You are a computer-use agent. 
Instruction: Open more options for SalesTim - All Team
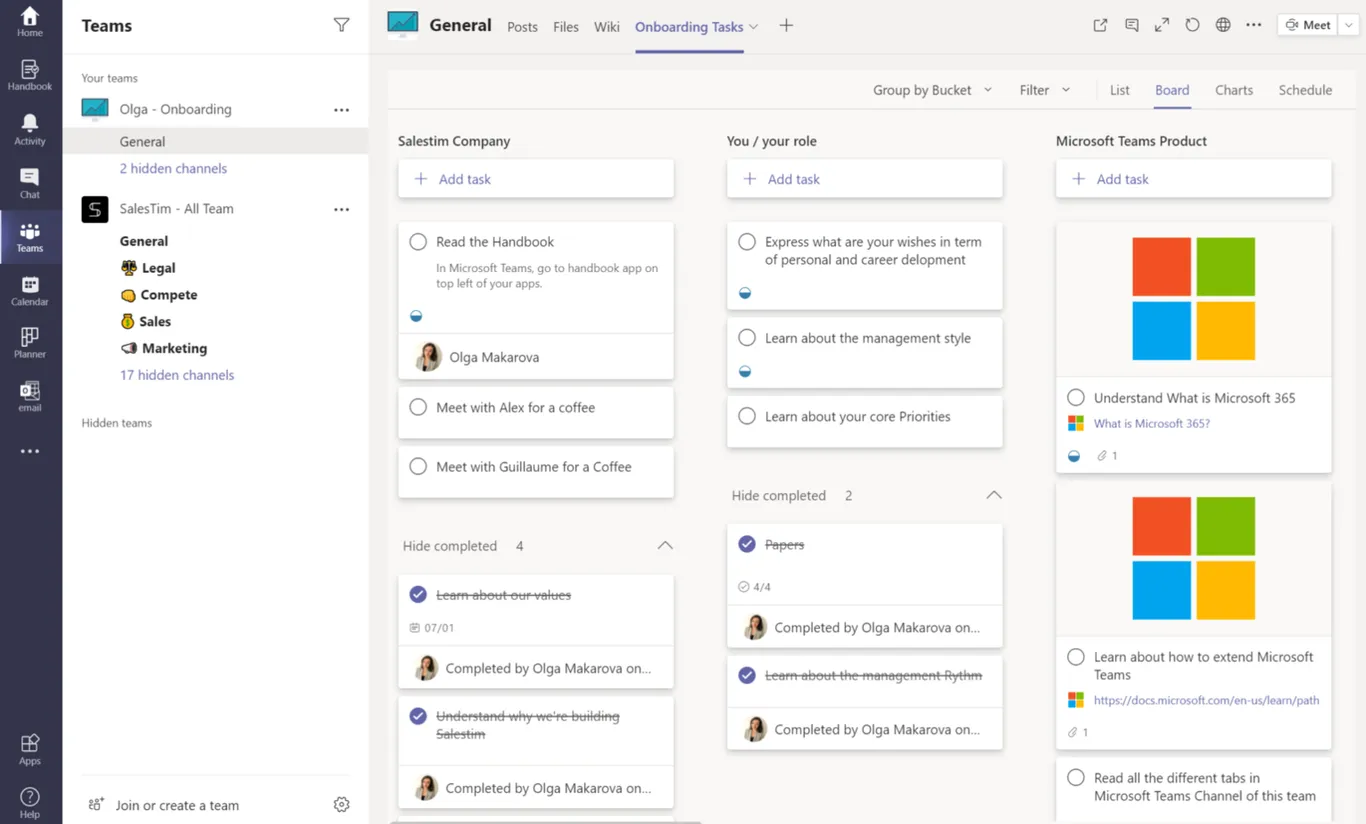342,209
